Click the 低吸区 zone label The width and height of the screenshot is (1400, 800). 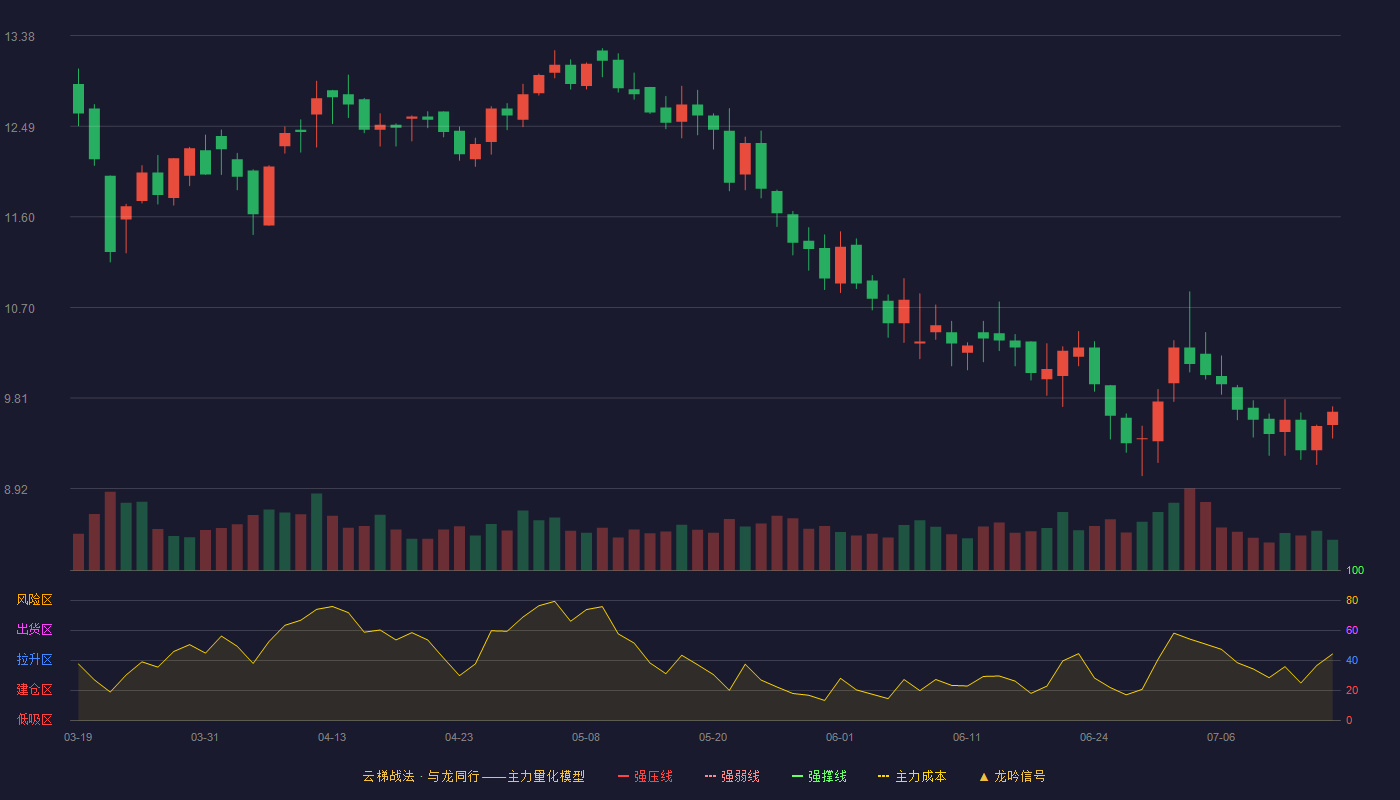coord(34,719)
